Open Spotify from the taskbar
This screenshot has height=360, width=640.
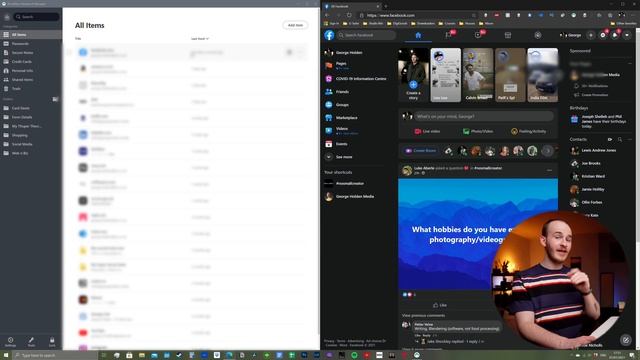354,355
